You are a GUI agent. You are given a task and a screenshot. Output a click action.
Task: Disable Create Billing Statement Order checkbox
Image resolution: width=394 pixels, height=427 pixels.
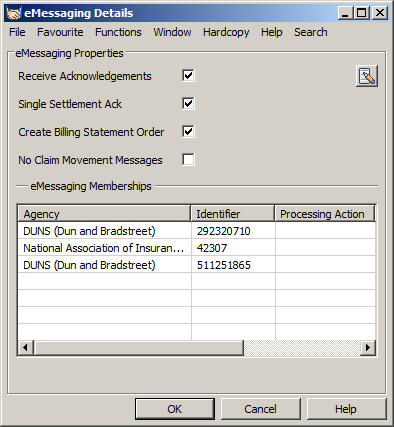(188, 132)
